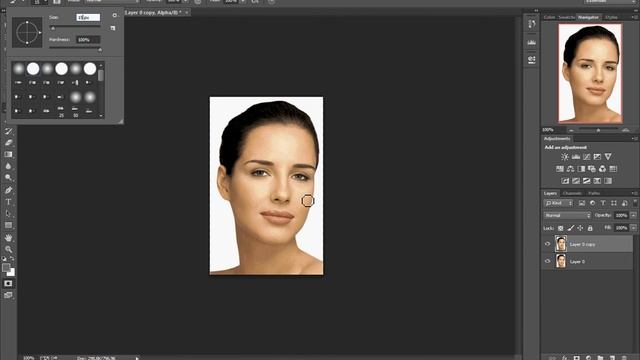Filter layers by type layers
Image resolution: width=640 pixels, height=360 pixels.
603,203
